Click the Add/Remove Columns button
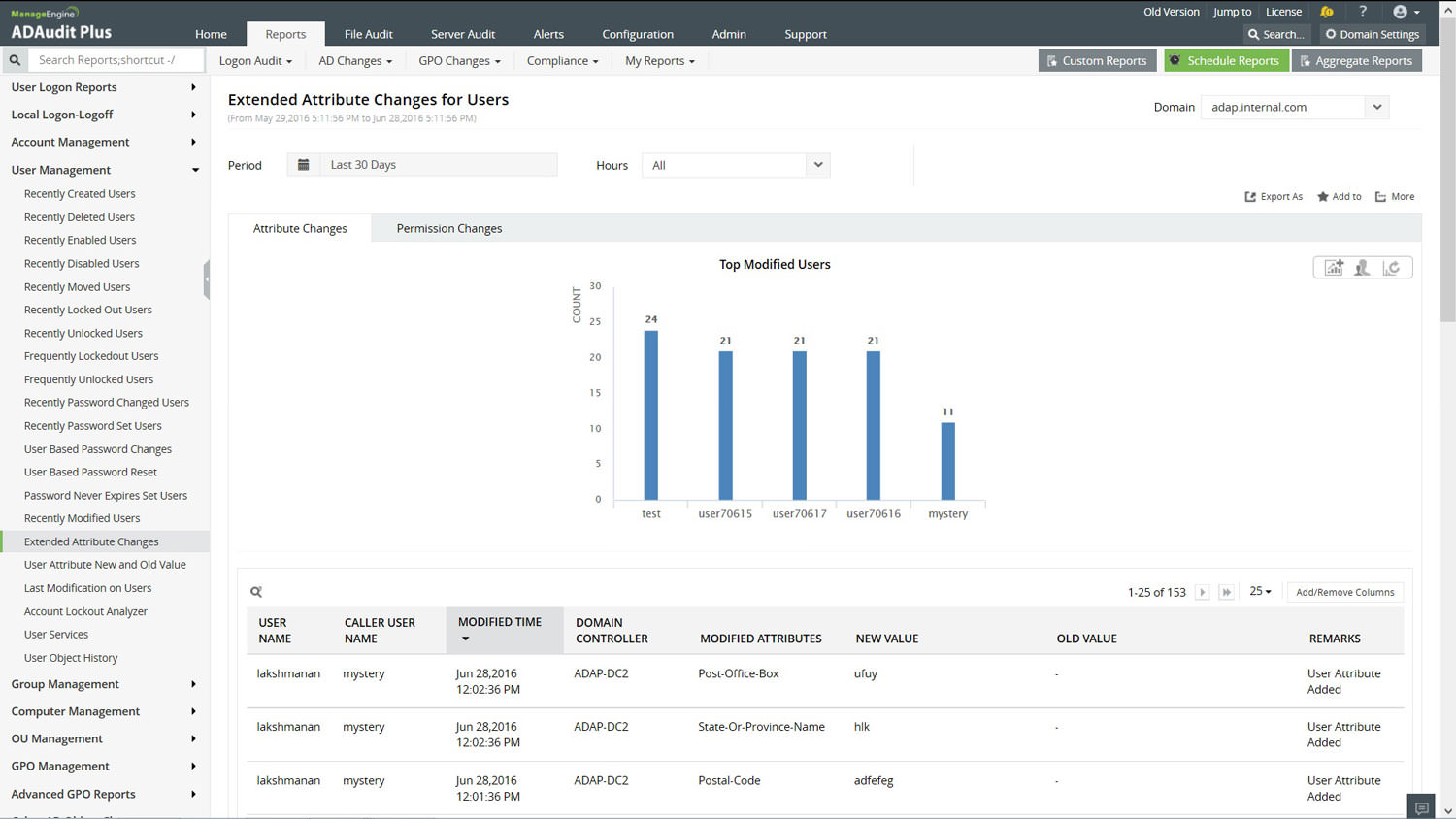This screenshot has width=1456, height=819. 1344,592
